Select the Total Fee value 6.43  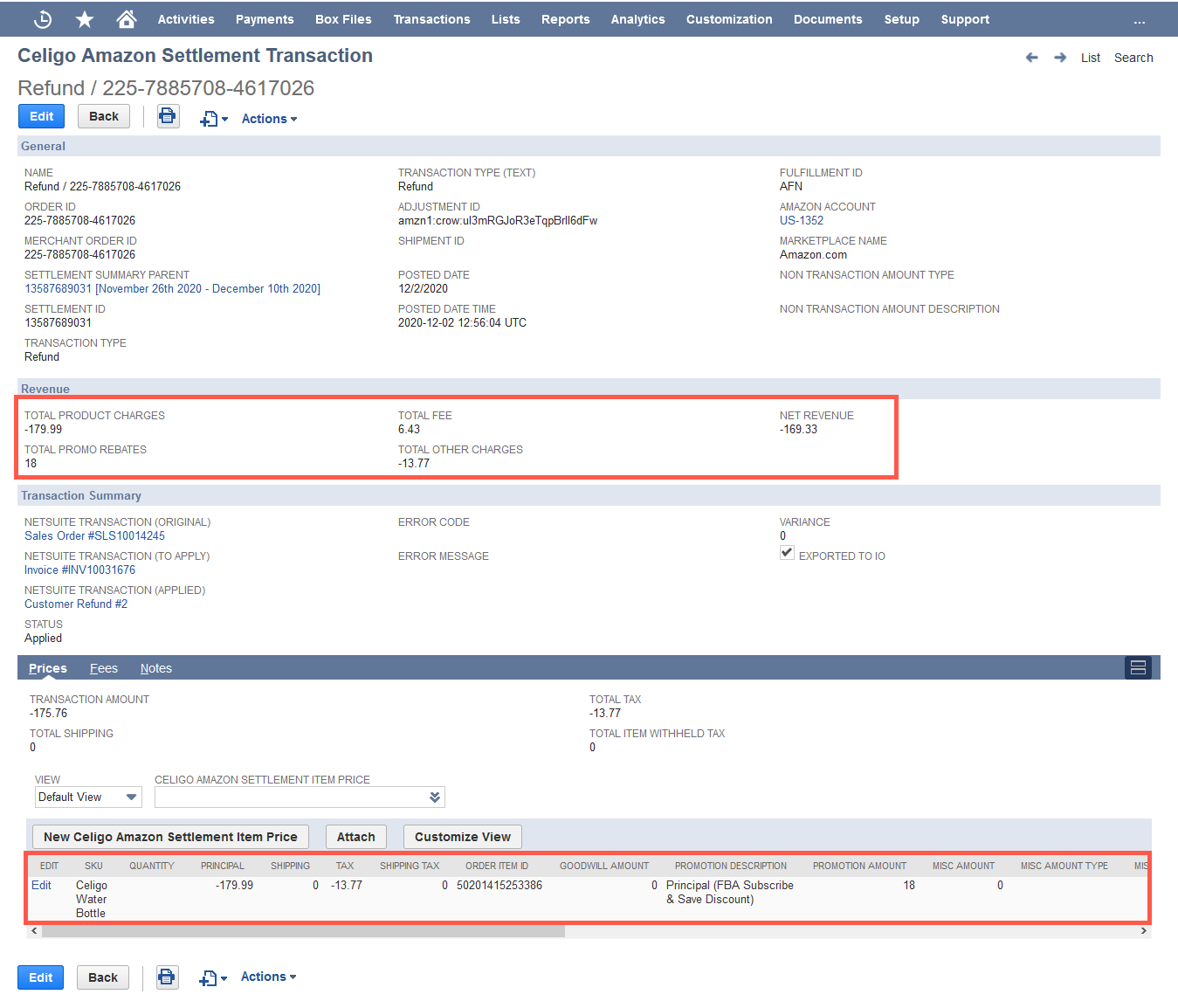pyautogui.click(x=409, y=429)
